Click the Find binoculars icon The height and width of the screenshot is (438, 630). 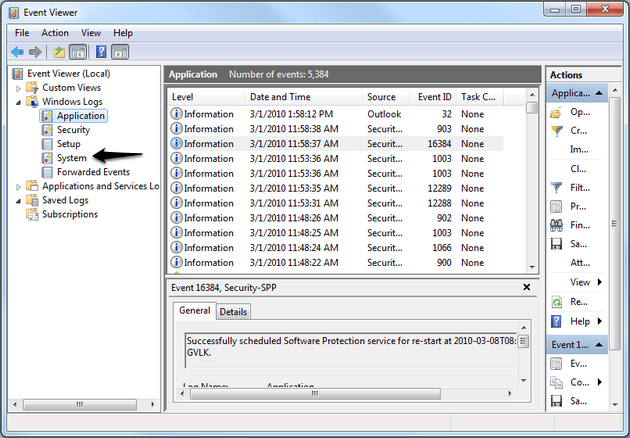(556, 225)
